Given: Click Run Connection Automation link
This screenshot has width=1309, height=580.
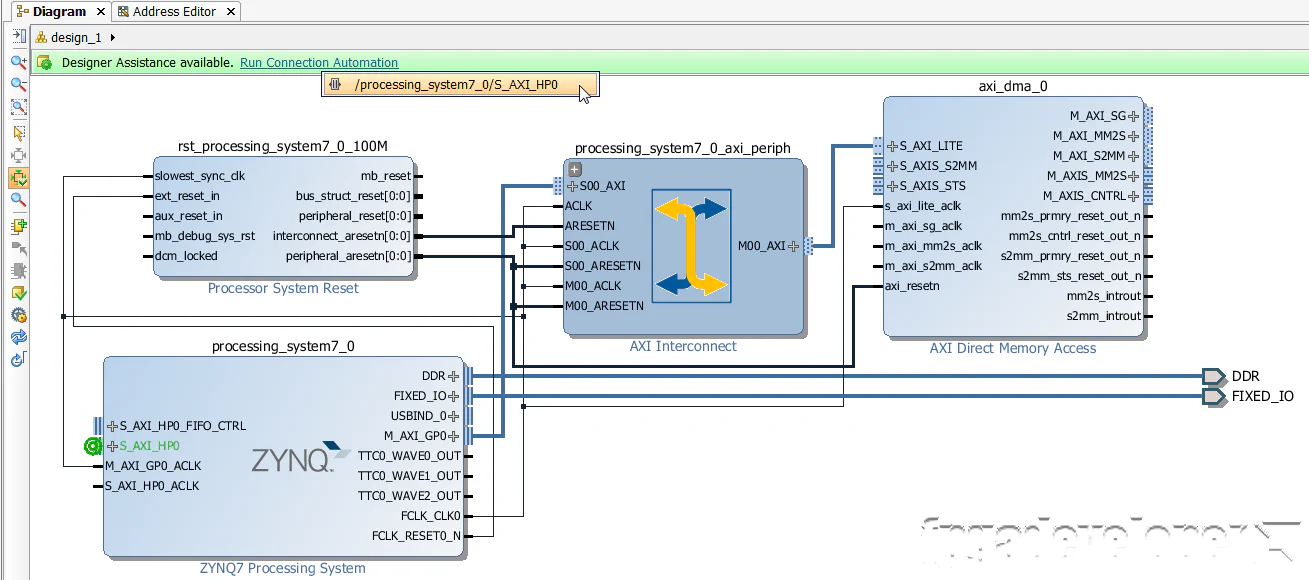Looking at the screenshot, I should (318, 62).
